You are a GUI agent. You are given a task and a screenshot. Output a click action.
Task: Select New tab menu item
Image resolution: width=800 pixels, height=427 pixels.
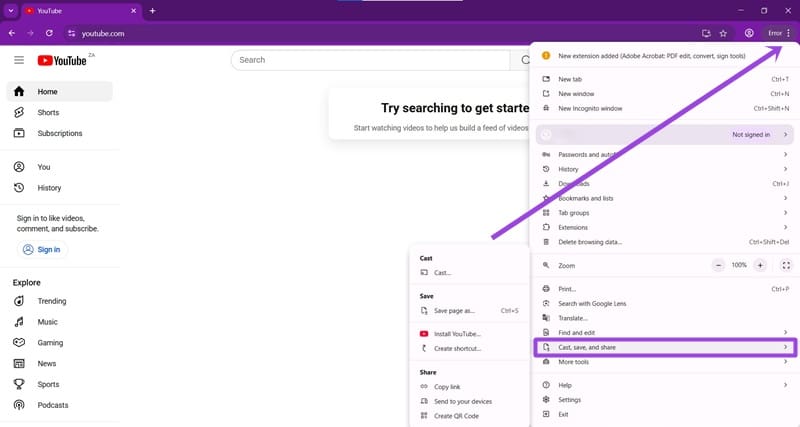click(x=665, y=79)
